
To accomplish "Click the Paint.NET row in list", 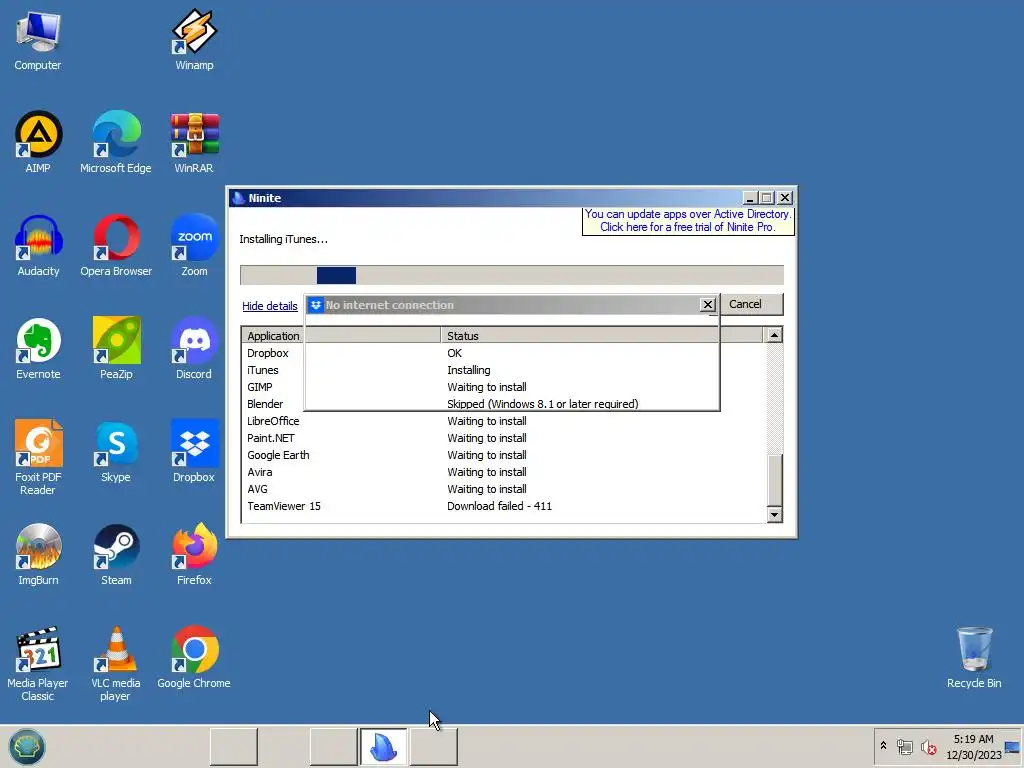I will [503, 438].
